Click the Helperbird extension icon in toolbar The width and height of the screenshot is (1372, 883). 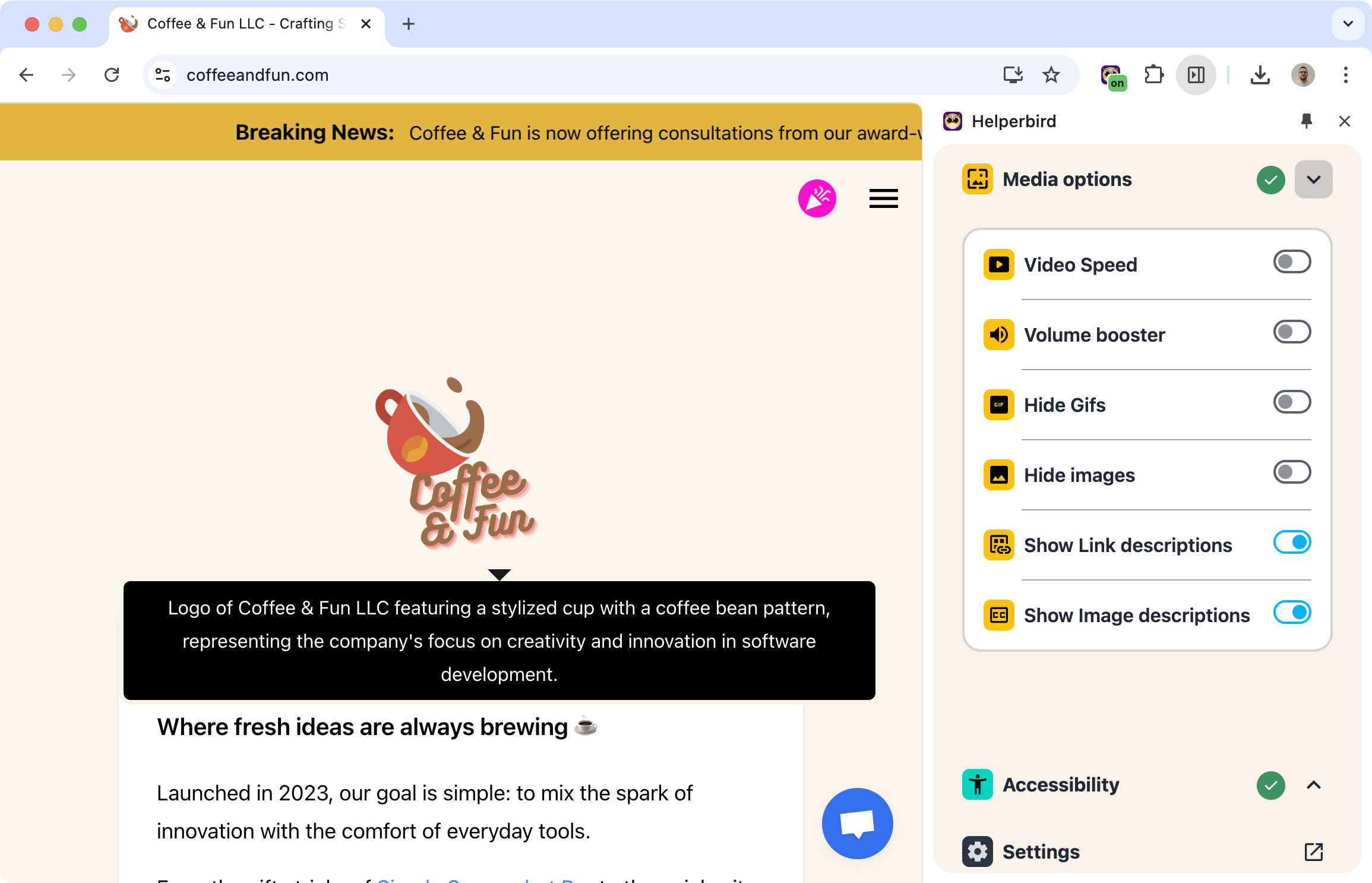coord(1112,76)
